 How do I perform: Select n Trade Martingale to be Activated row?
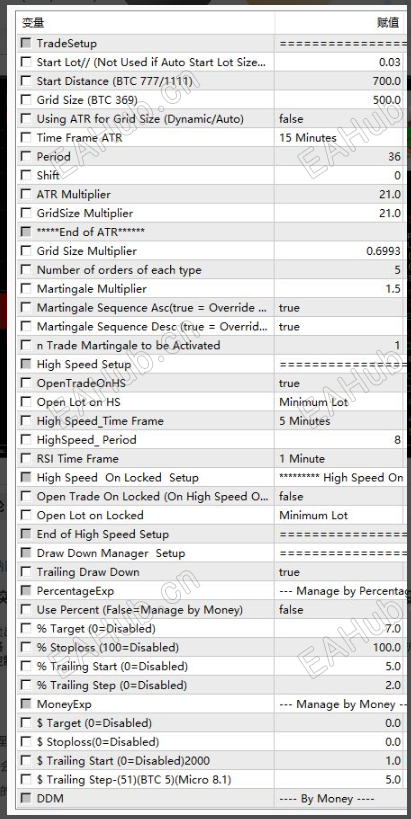coord(210,345)
